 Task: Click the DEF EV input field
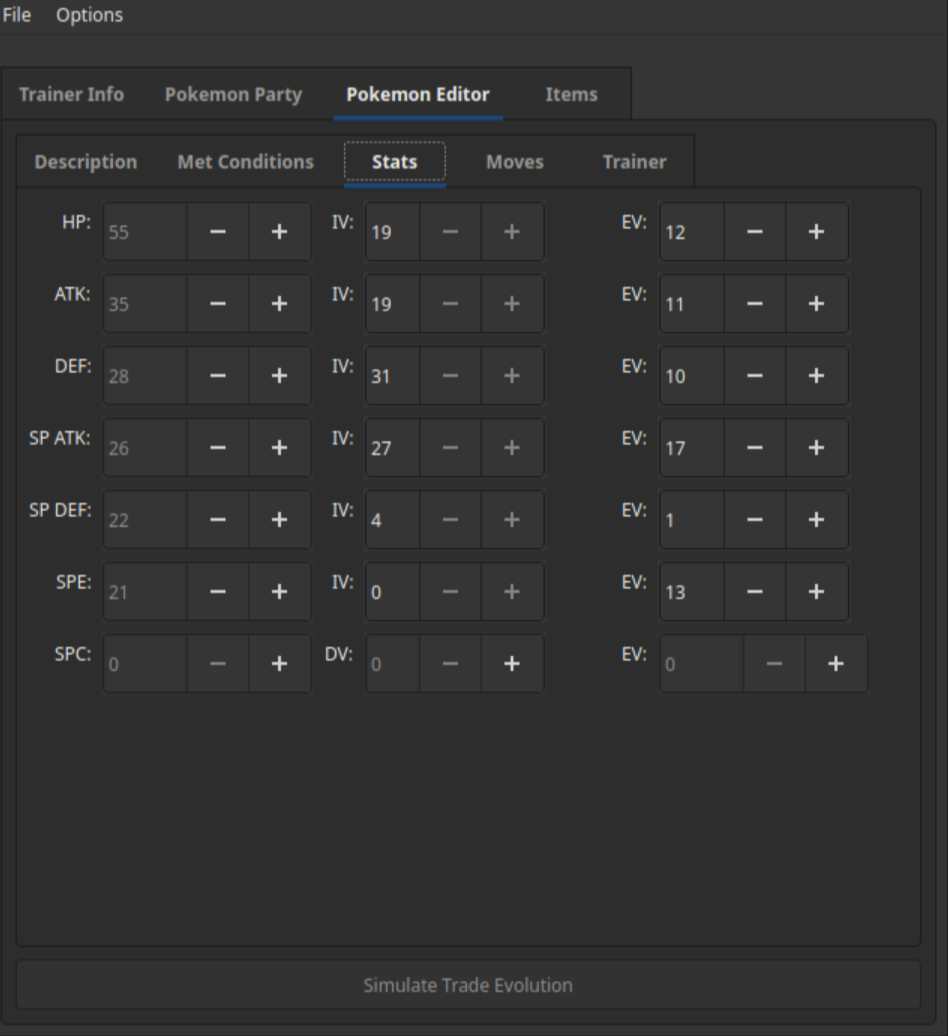click(x=691, y=376)
